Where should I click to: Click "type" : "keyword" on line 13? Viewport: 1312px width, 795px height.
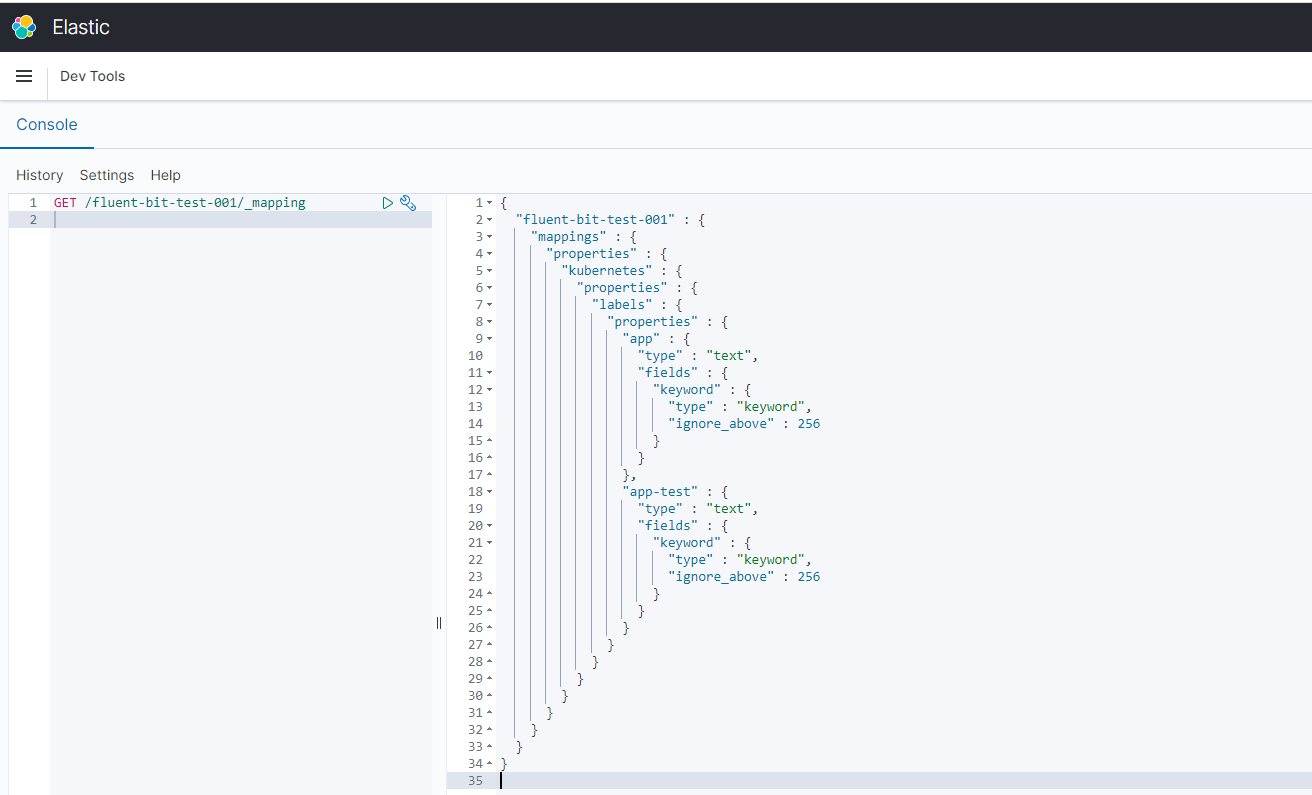pyautogui.click(x=740, y=407)
